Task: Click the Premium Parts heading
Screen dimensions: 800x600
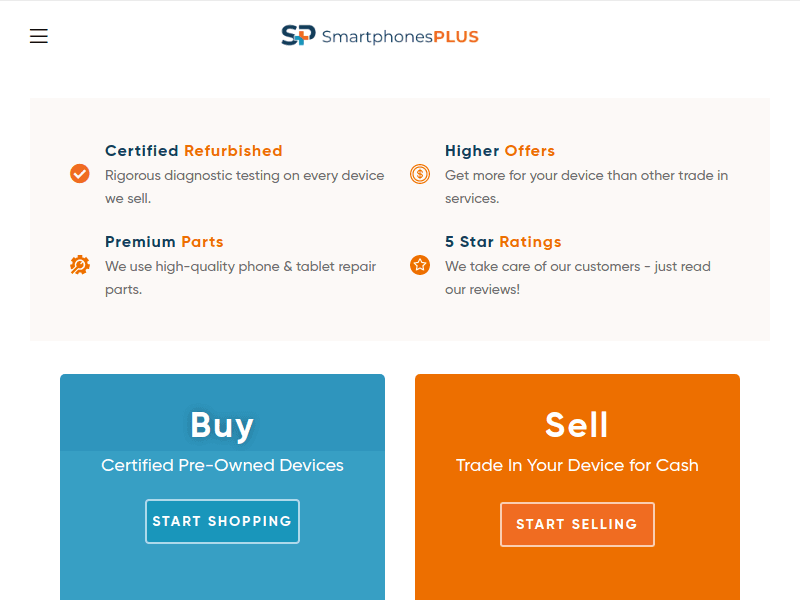Action: pos(164,241)
